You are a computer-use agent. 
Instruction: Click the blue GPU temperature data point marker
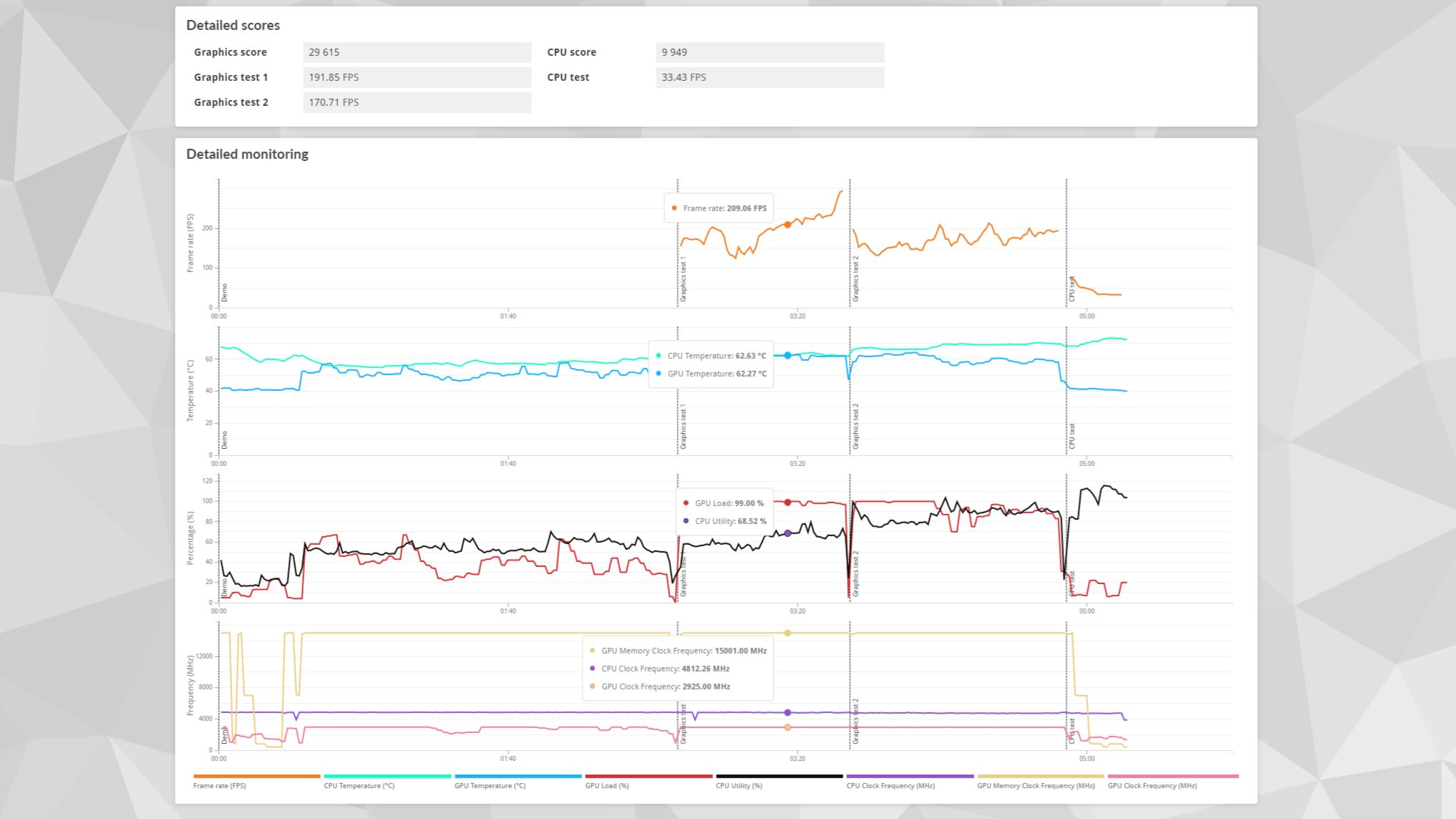(787, 356)
